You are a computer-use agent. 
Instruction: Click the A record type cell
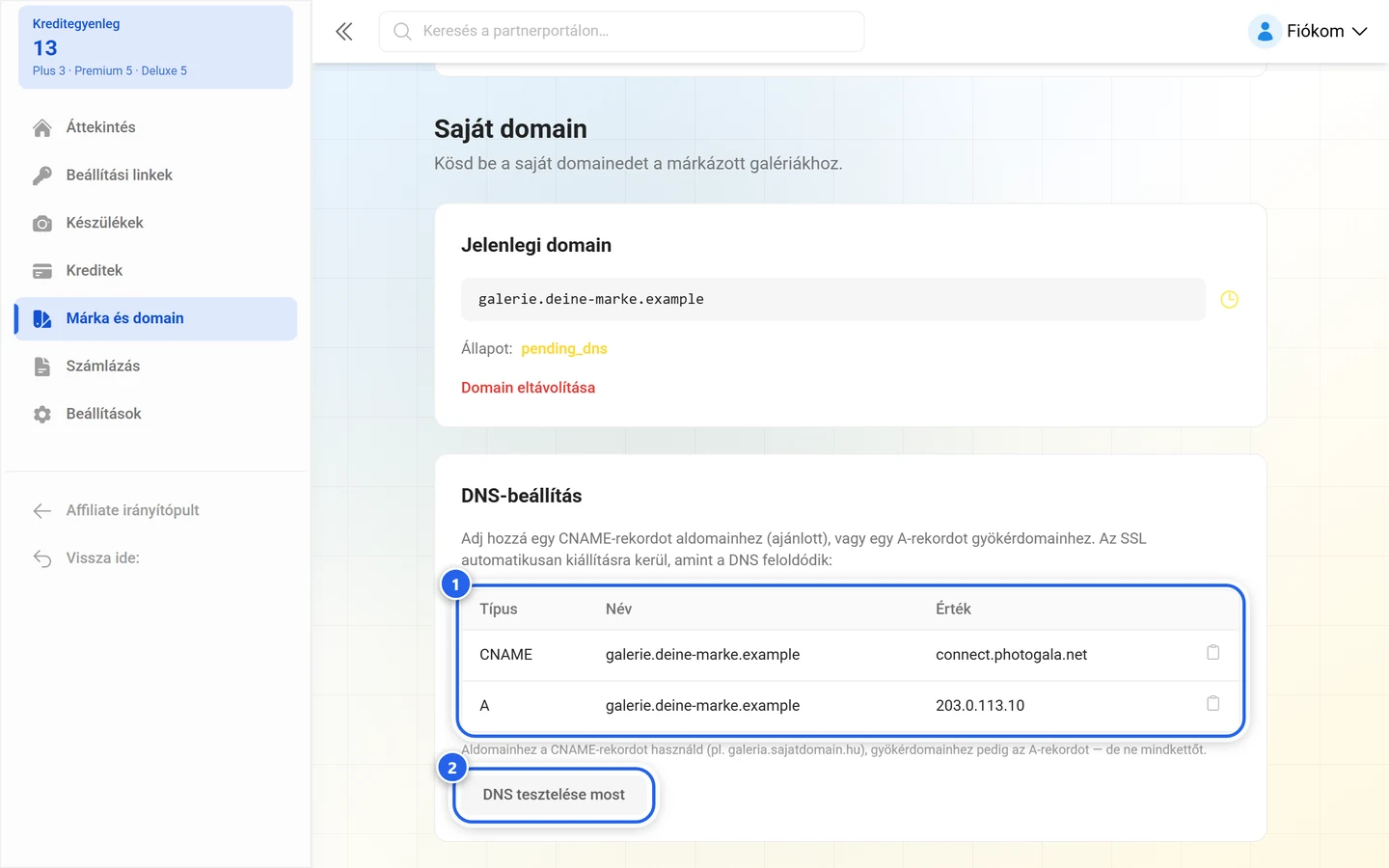[x=485, y=706]
